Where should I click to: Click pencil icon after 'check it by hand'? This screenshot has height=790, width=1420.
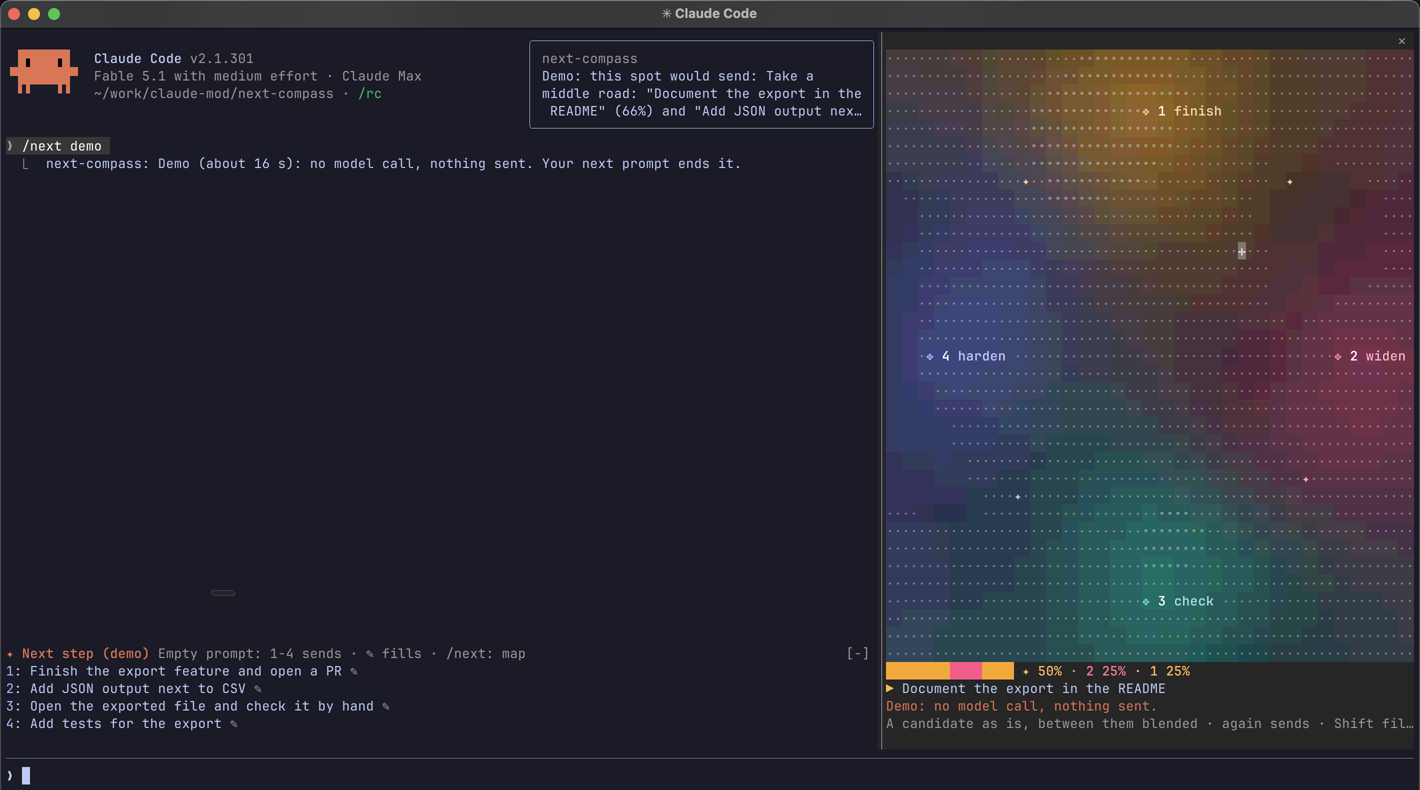[386, 707]
